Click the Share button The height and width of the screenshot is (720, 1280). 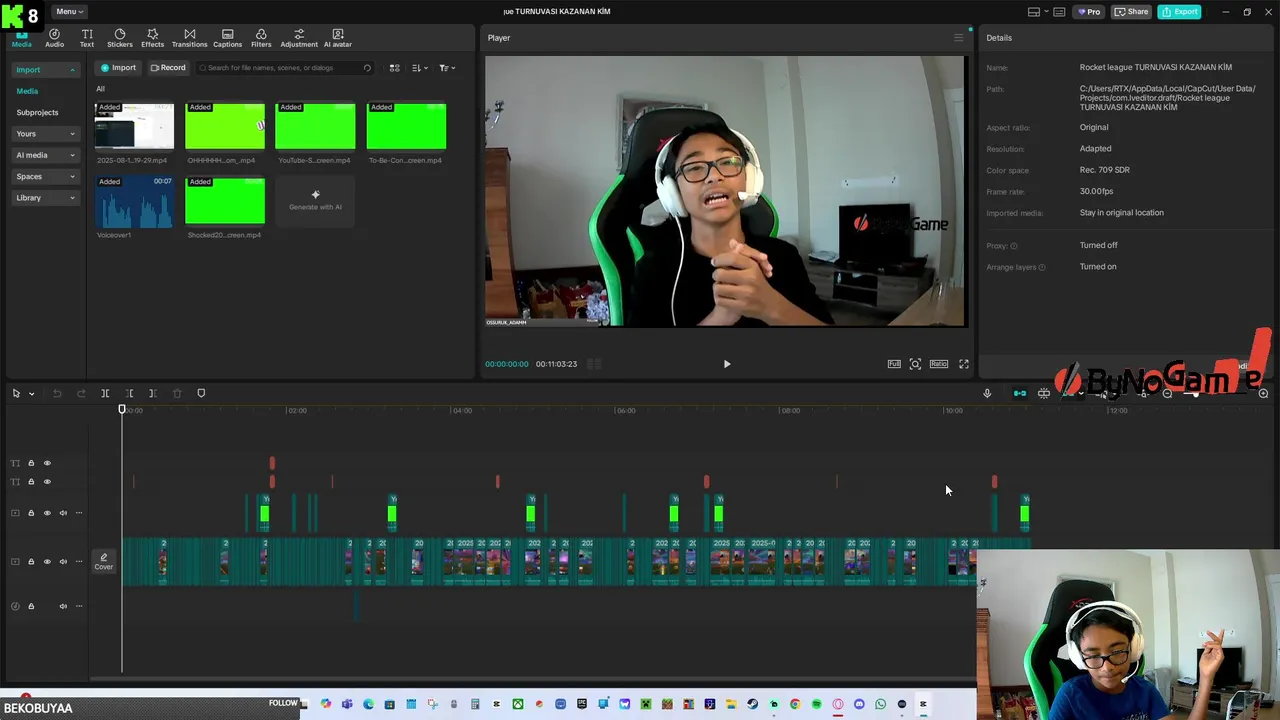[1132, 12]
